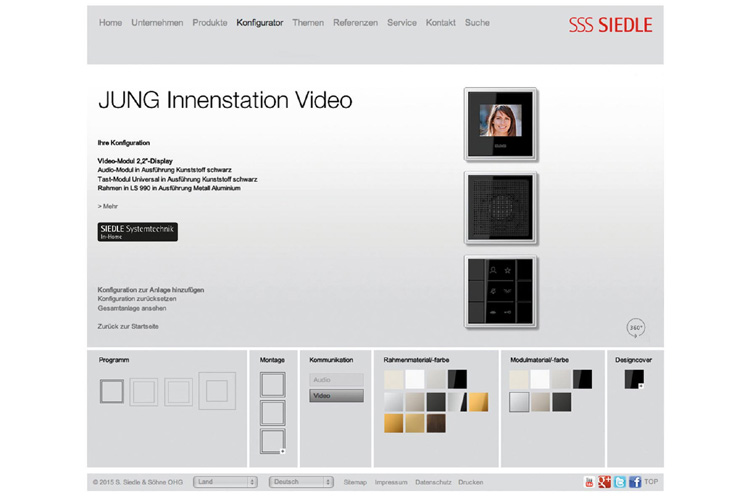Open the Google+ social icon in footer
This screenshot has height=500, width=750.
coord(604,482)
